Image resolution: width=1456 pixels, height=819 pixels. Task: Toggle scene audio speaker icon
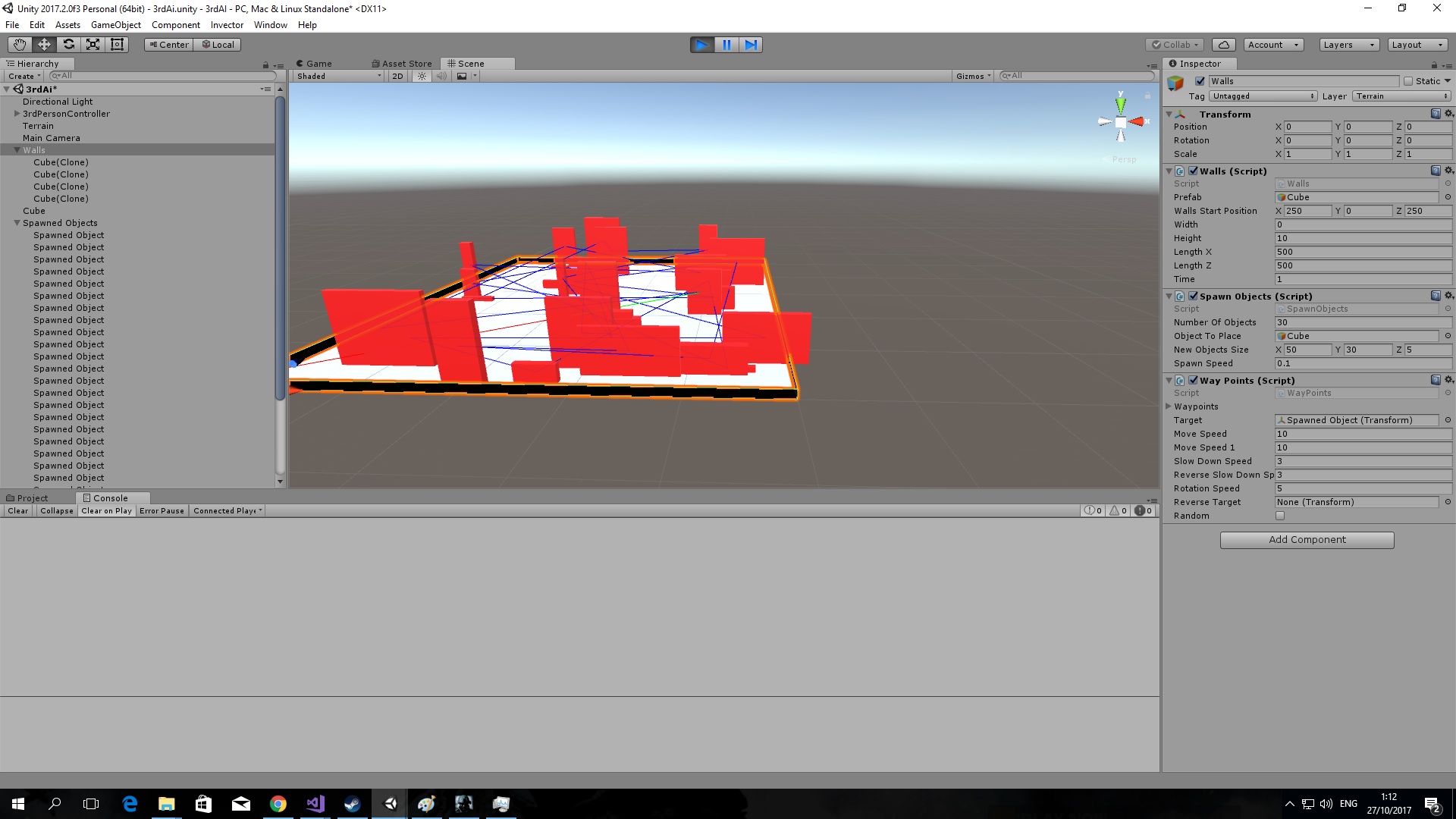tap(441, 76)
